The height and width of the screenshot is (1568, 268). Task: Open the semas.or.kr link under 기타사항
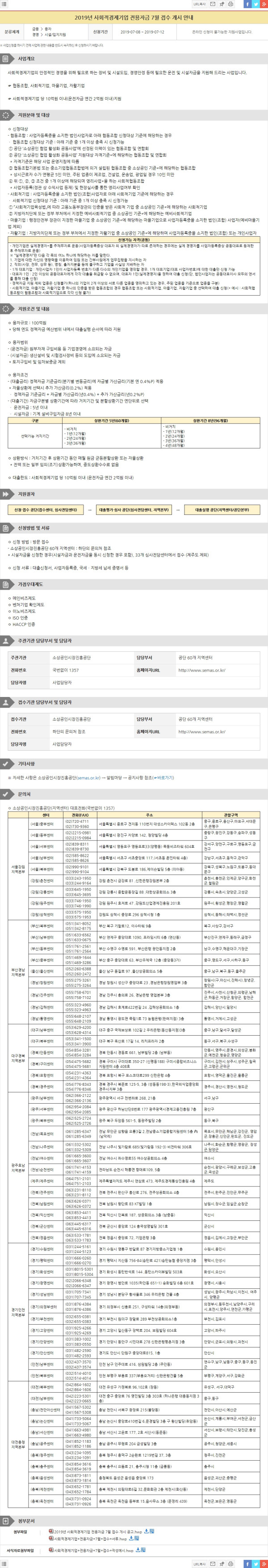(x=88, y=778)
